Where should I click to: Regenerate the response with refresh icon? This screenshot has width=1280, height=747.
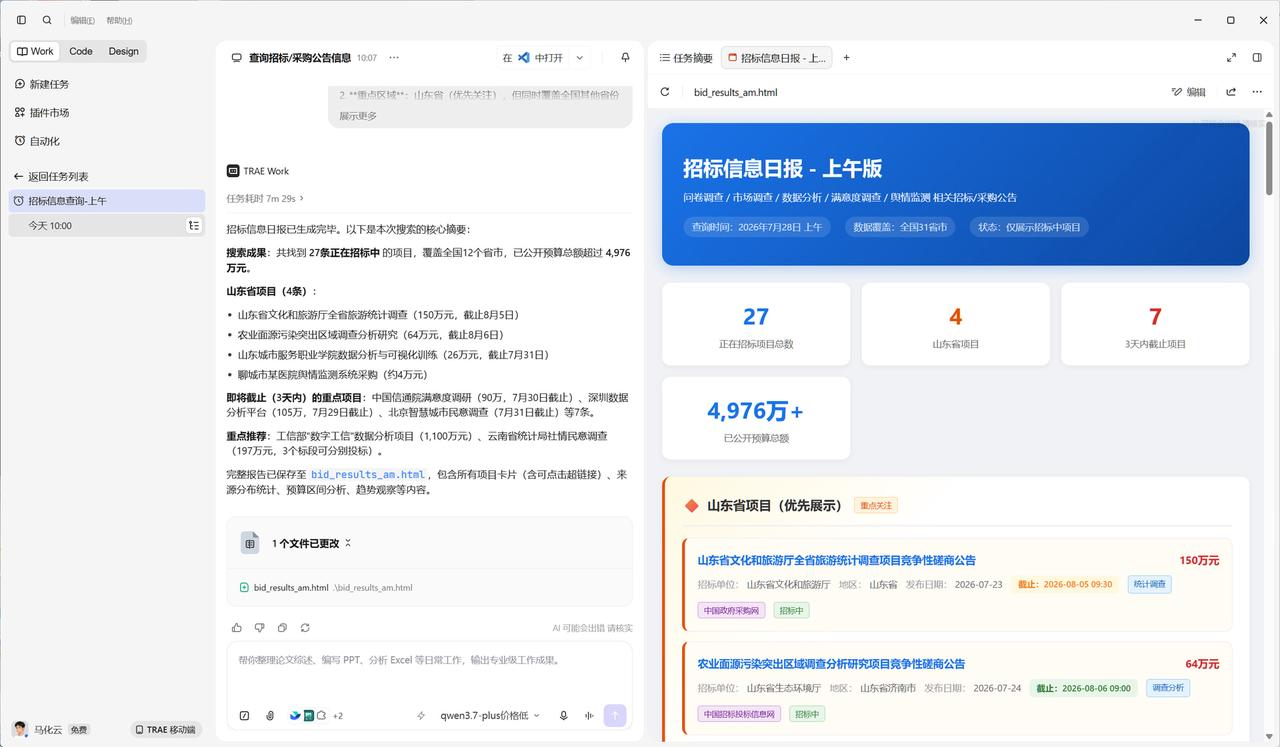[305, 628]
